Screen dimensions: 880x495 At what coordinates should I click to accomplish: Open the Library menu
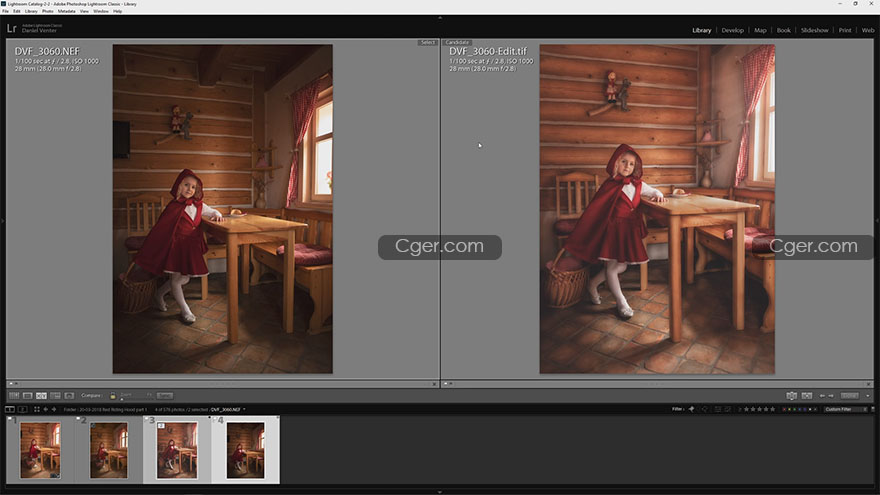[x=31, y=11]
